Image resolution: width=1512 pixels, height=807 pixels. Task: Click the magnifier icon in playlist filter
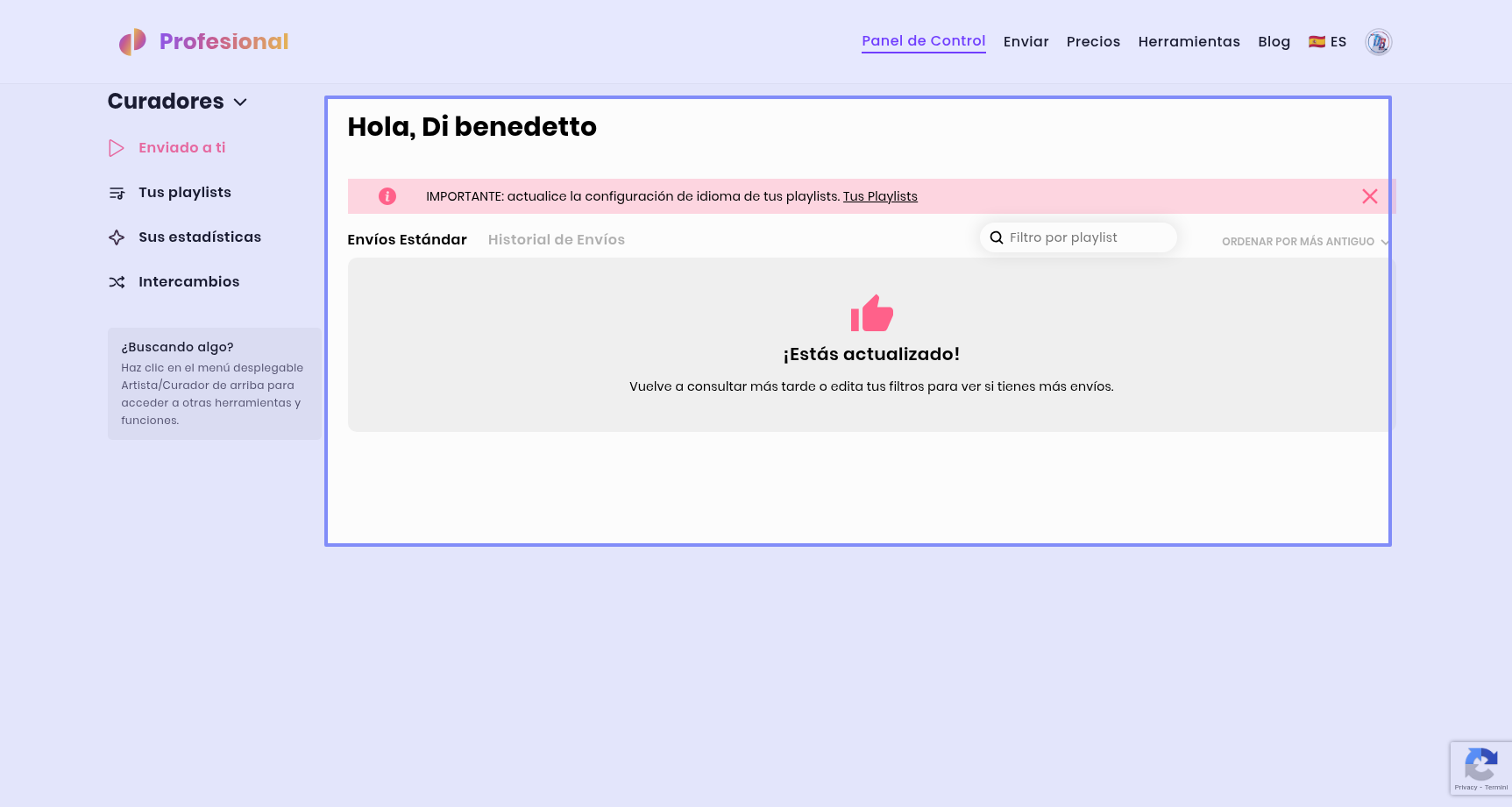pyautogui.click(x=997, y=237)
